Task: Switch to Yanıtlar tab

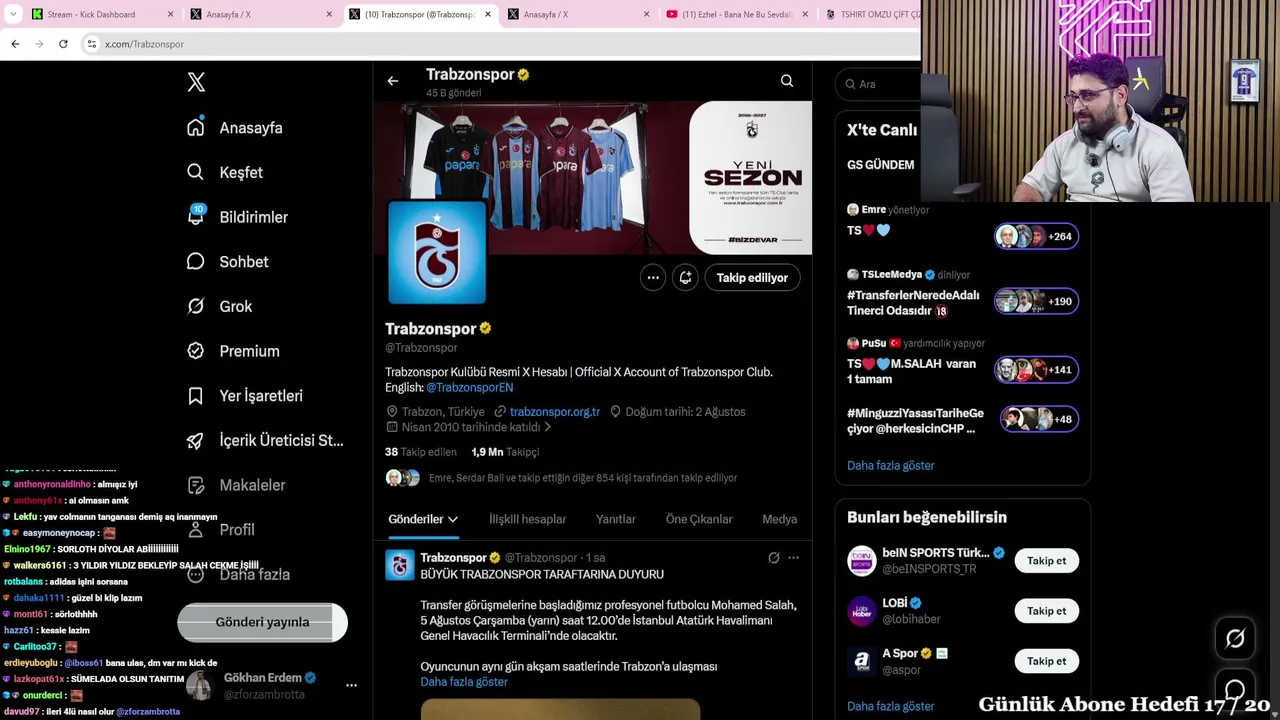Action: click(x=616, y=520)
